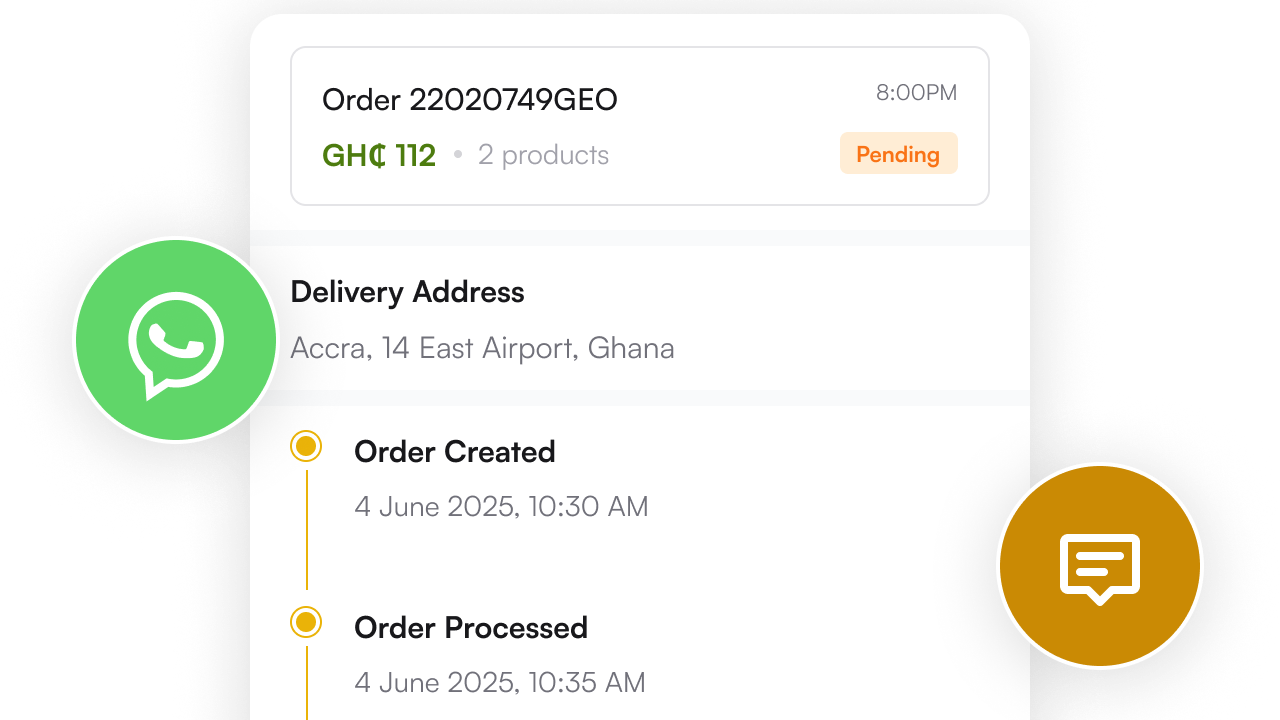The height and width of the screenshot is (720, 1280).
Task: Select the 4 June 2025, 10:30 AM date
Action: pos(501,506)
